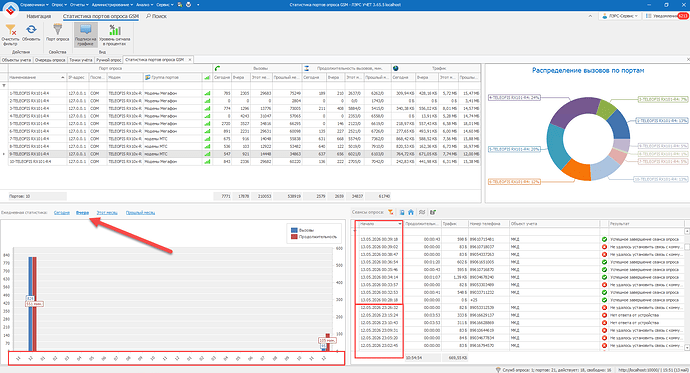Open Порт опроса properties icon
The width and height of the screenshot is (690, 373).
[x=58, y=29]
